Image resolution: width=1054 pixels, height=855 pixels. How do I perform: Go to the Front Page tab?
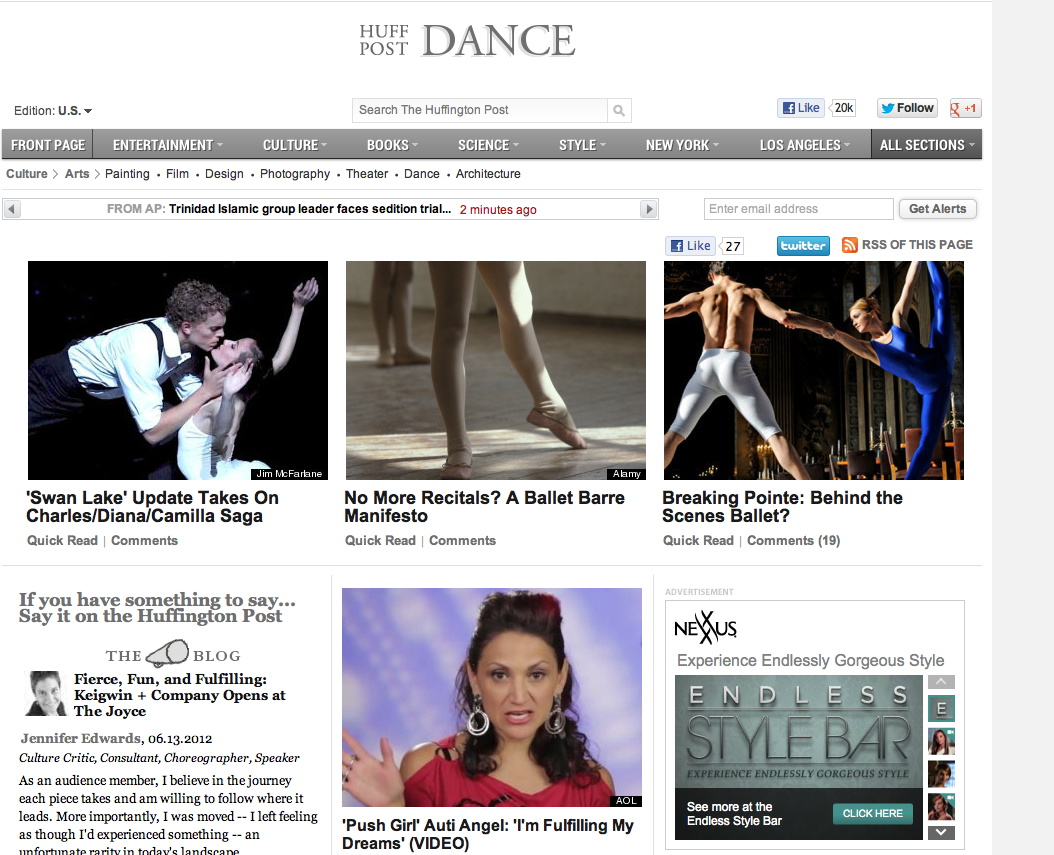[48, 145]
